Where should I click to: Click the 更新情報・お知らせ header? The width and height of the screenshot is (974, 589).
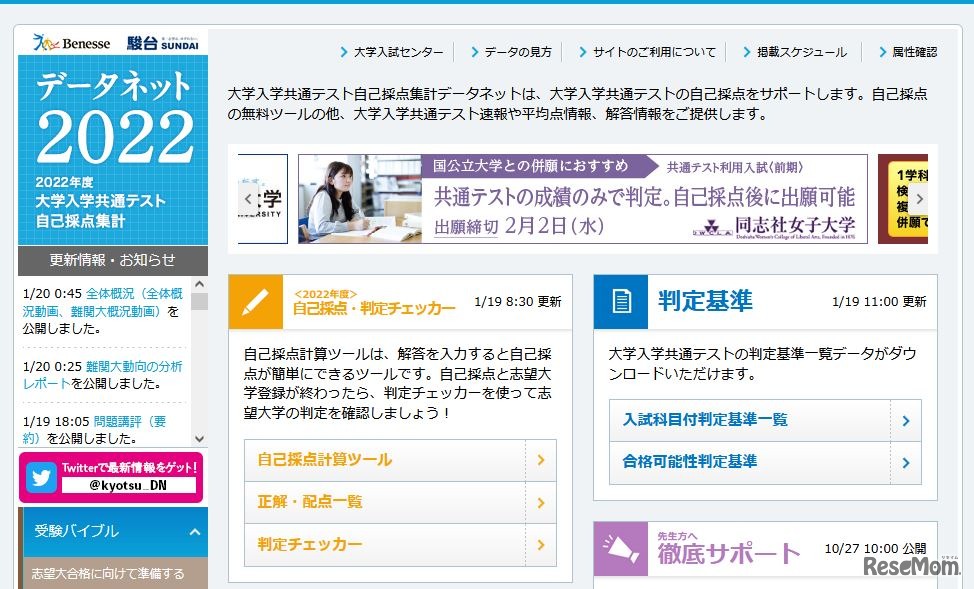point(113,260)
